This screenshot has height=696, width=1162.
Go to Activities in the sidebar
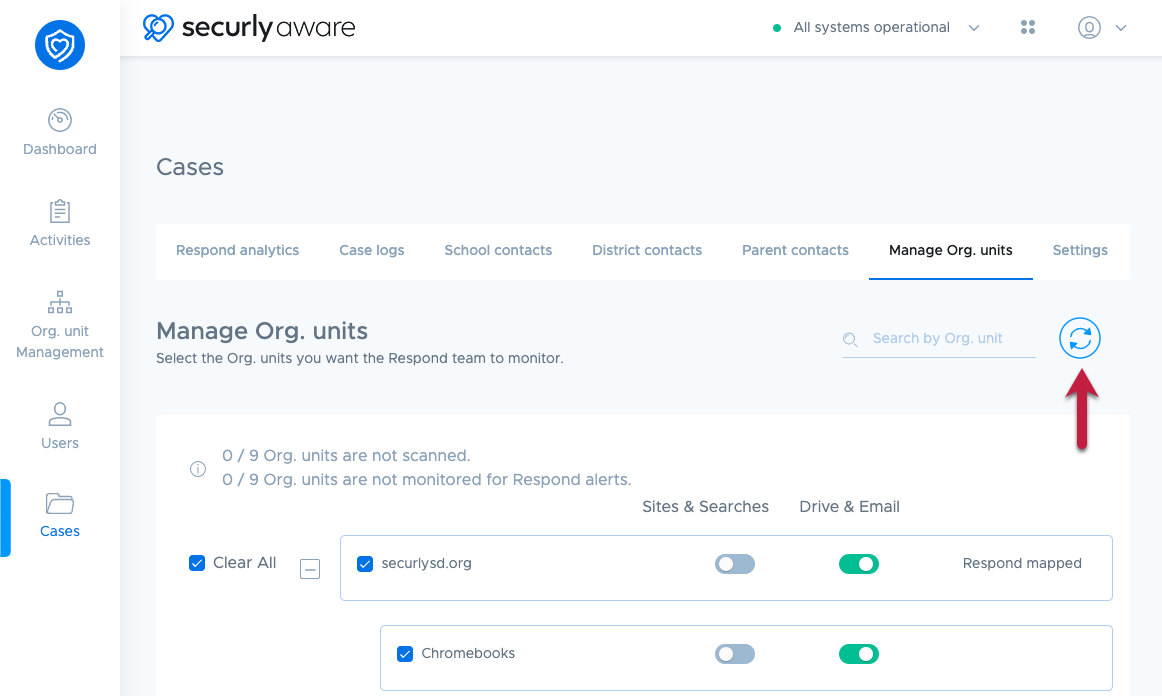60,240
